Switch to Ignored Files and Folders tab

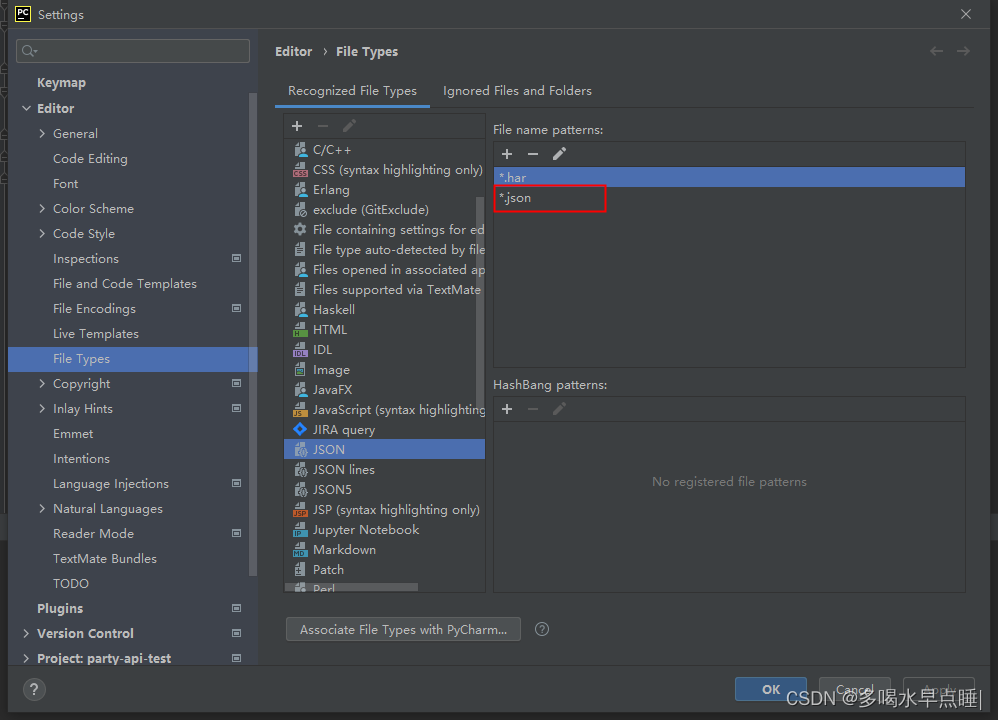tap(517, 90)
